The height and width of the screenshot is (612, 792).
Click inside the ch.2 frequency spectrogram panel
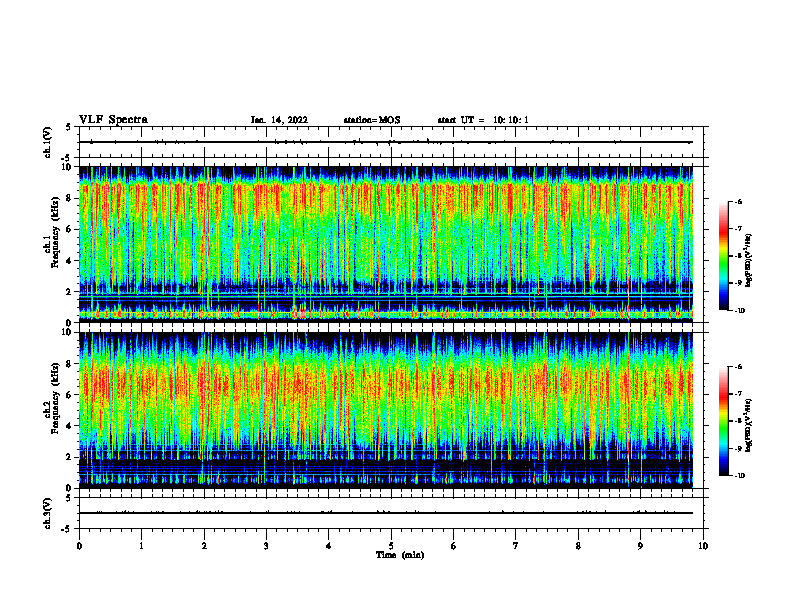coord(386,410)
